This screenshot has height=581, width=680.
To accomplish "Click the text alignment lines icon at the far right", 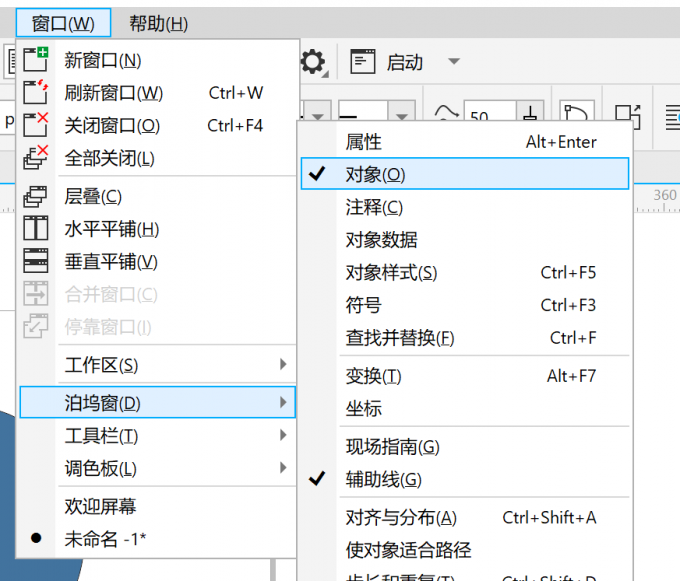I will click(673, 117).
